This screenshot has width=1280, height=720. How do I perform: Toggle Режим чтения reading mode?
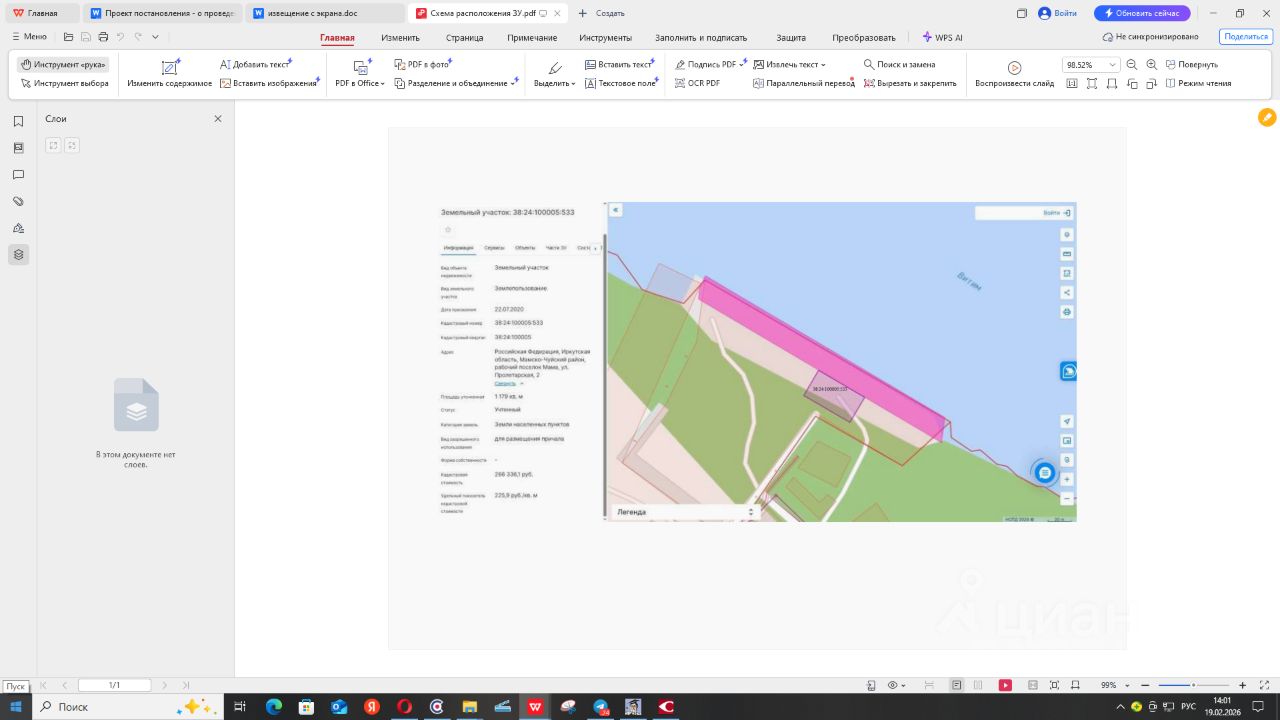click(x=1198, y=83)
